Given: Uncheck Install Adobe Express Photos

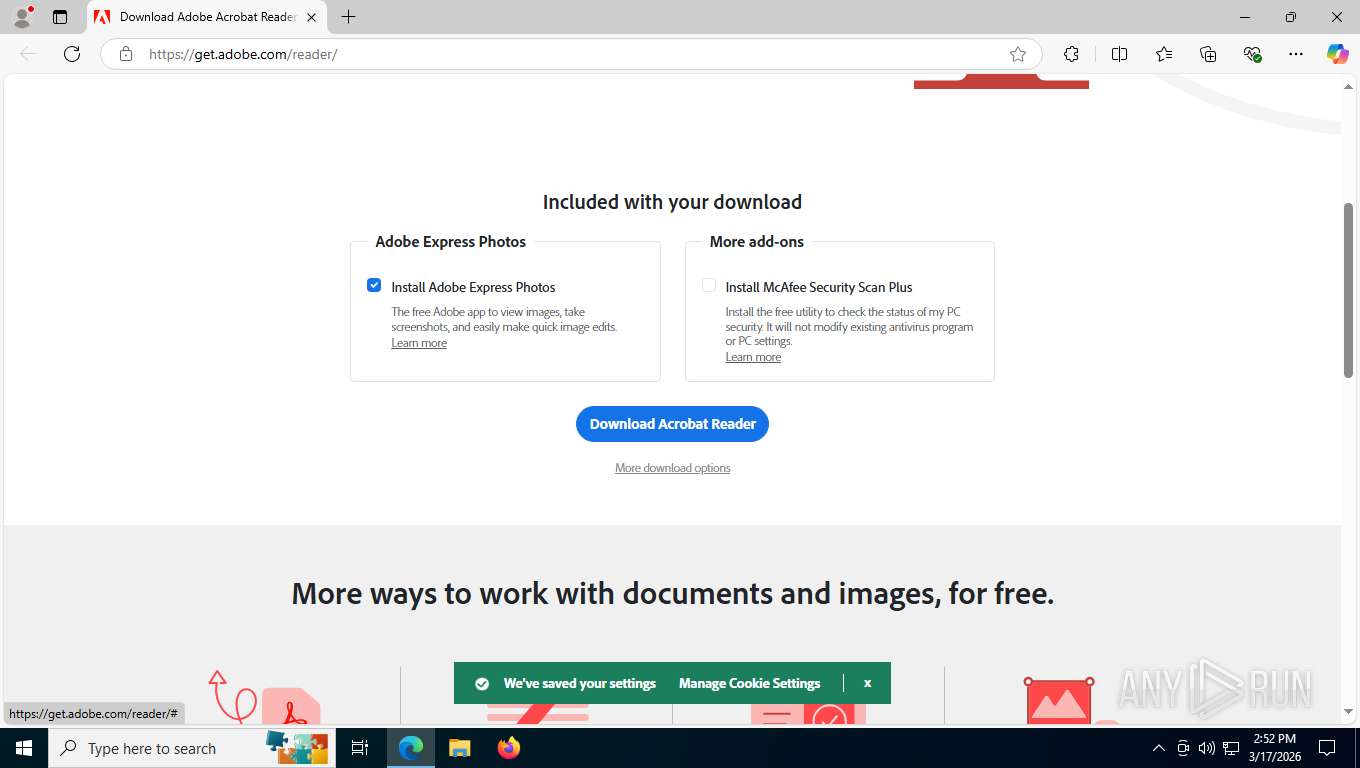Looking at the screenshot, I should (x=374, y=285).
